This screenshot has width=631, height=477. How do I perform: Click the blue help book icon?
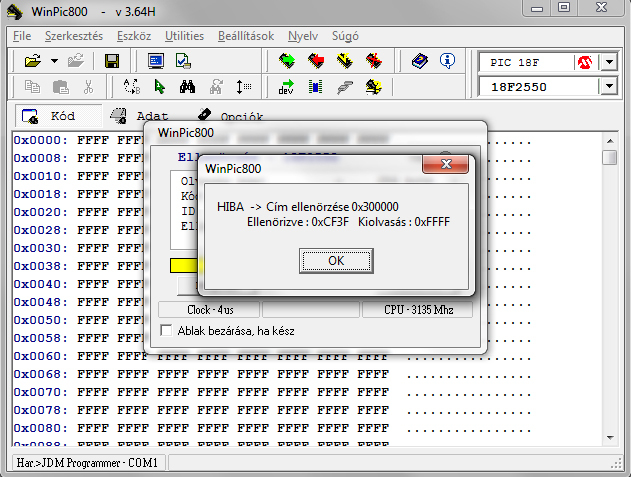tap(420, 61)
